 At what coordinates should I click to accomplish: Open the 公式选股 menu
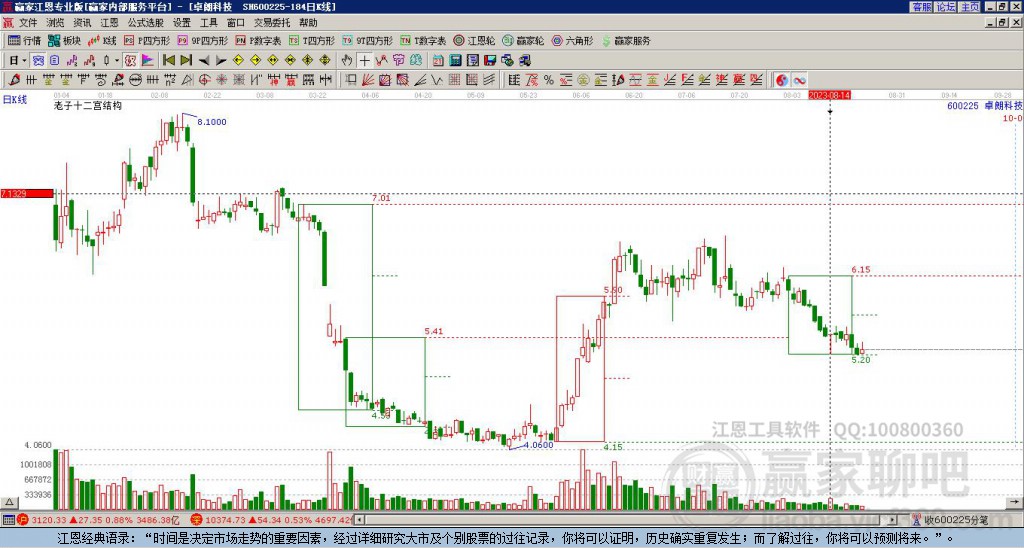(x=147, y=21)
